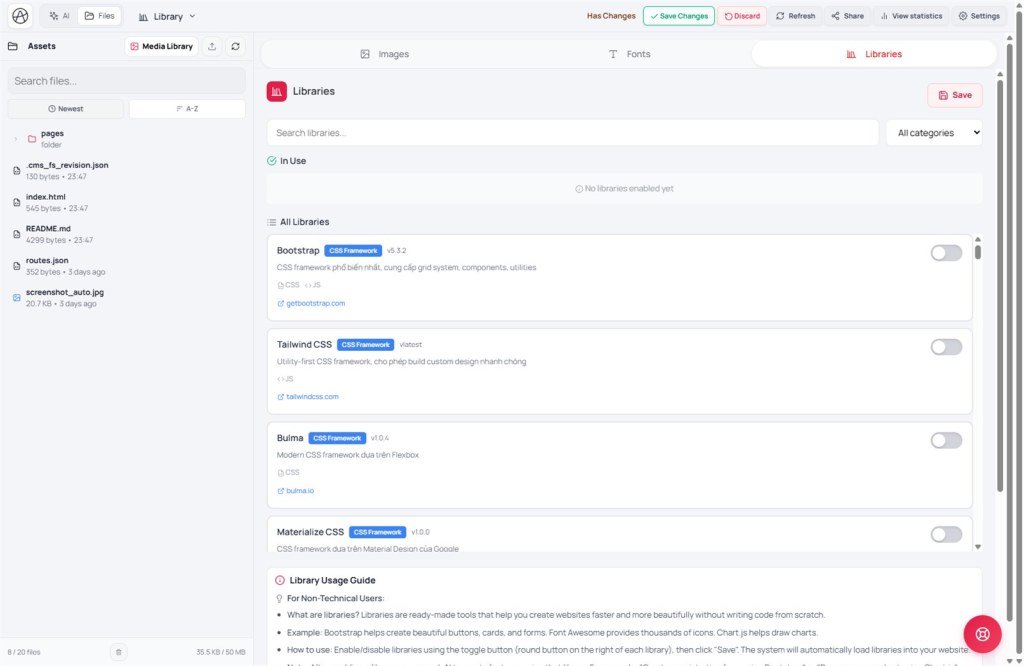
Task: Enable the Tailwind CSS toggle
Action: [x=946, y=347]
